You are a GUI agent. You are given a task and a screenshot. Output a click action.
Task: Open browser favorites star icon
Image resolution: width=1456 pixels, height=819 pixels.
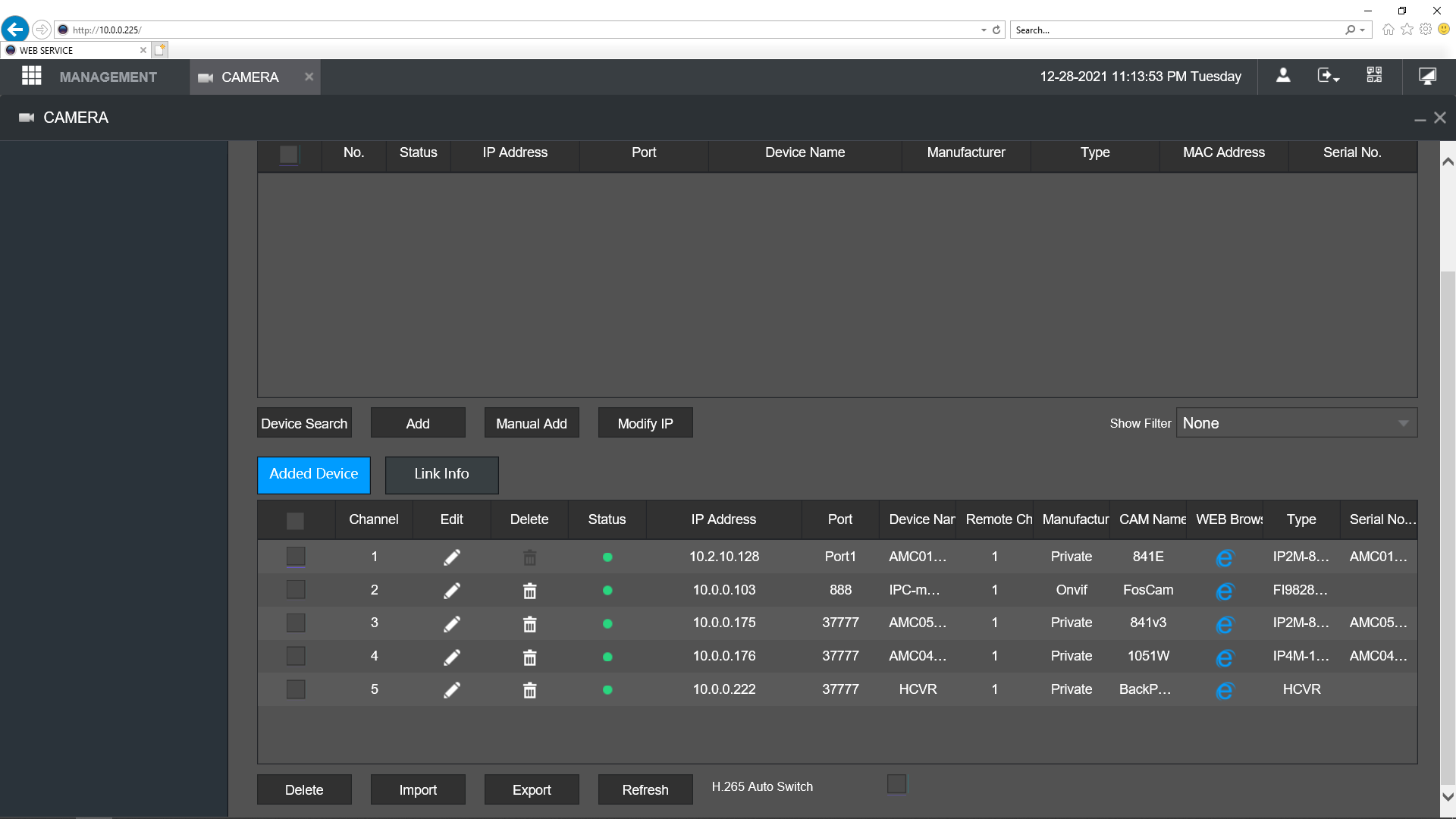click(x=1407, y=30)
